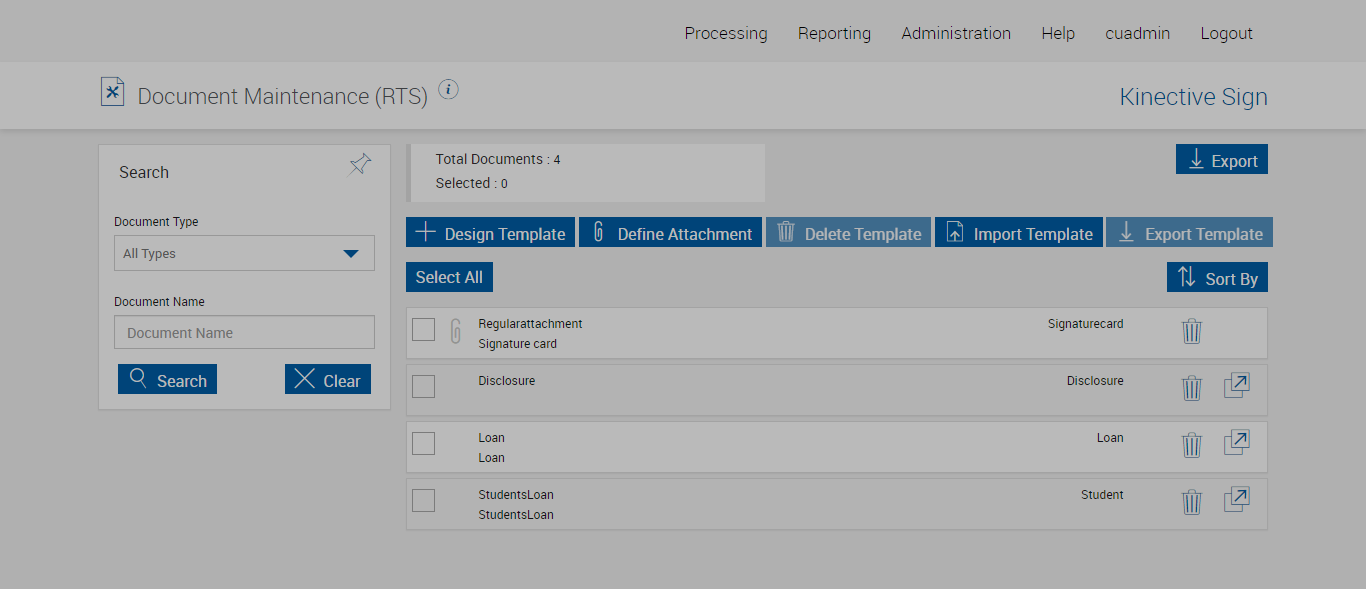The height and width of the screenshot is (589, 1366).
Task: Click the Design Template button
Action: 490,233
